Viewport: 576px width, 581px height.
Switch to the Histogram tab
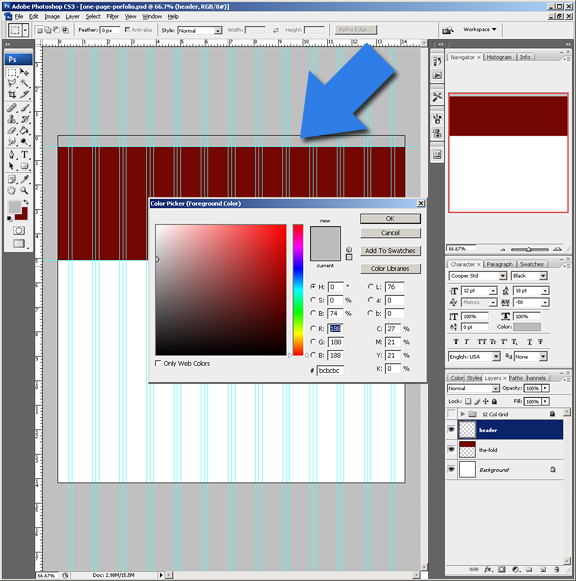pos(499,57)
